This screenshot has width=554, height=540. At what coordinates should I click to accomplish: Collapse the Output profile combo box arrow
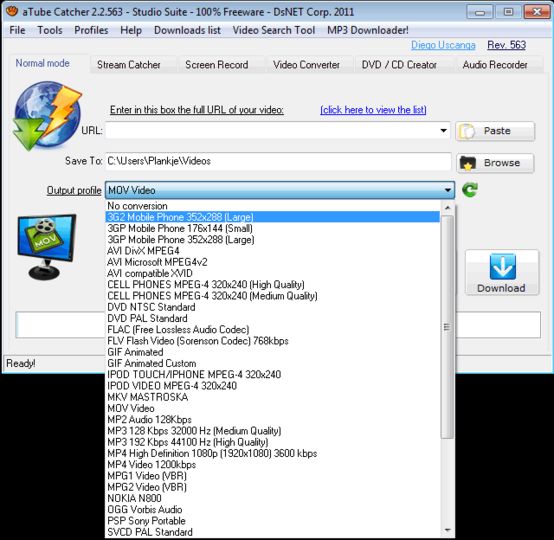(x=448, y=190)
